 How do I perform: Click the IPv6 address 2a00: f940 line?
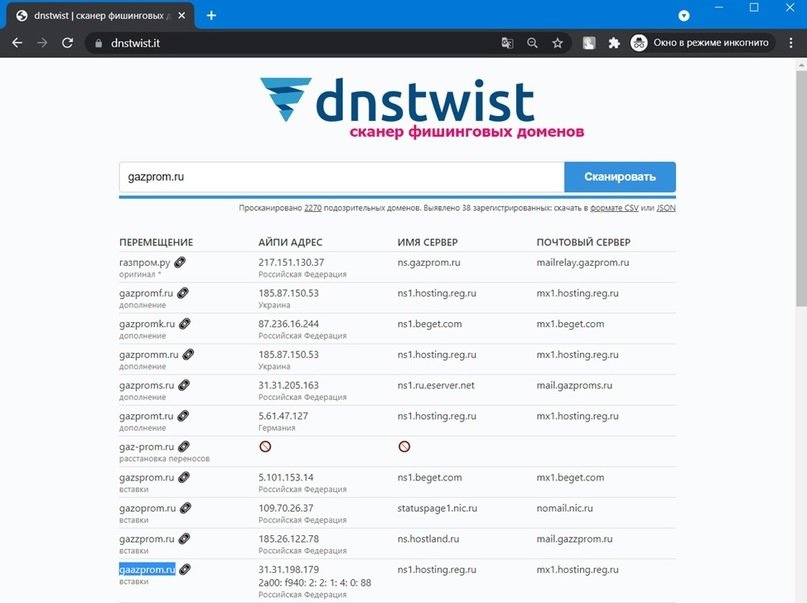point(314,582)
